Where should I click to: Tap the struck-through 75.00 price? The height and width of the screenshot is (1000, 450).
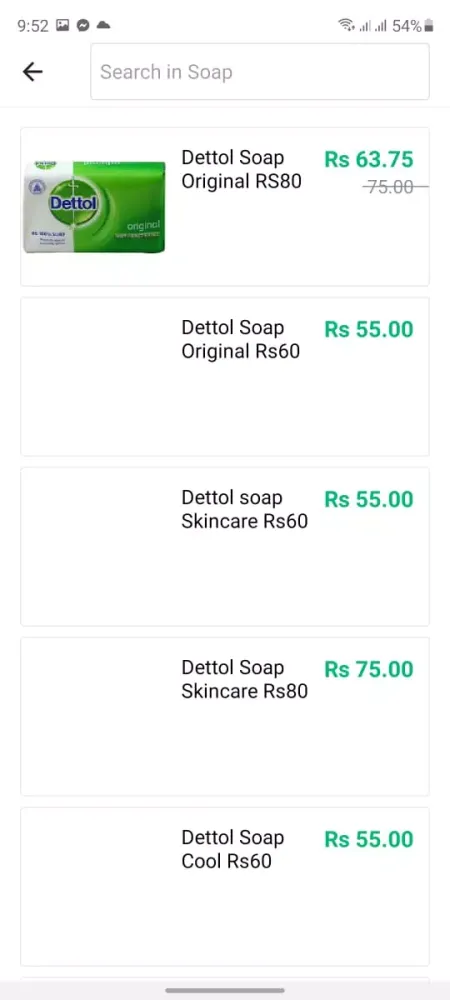(x=391, y=187)
